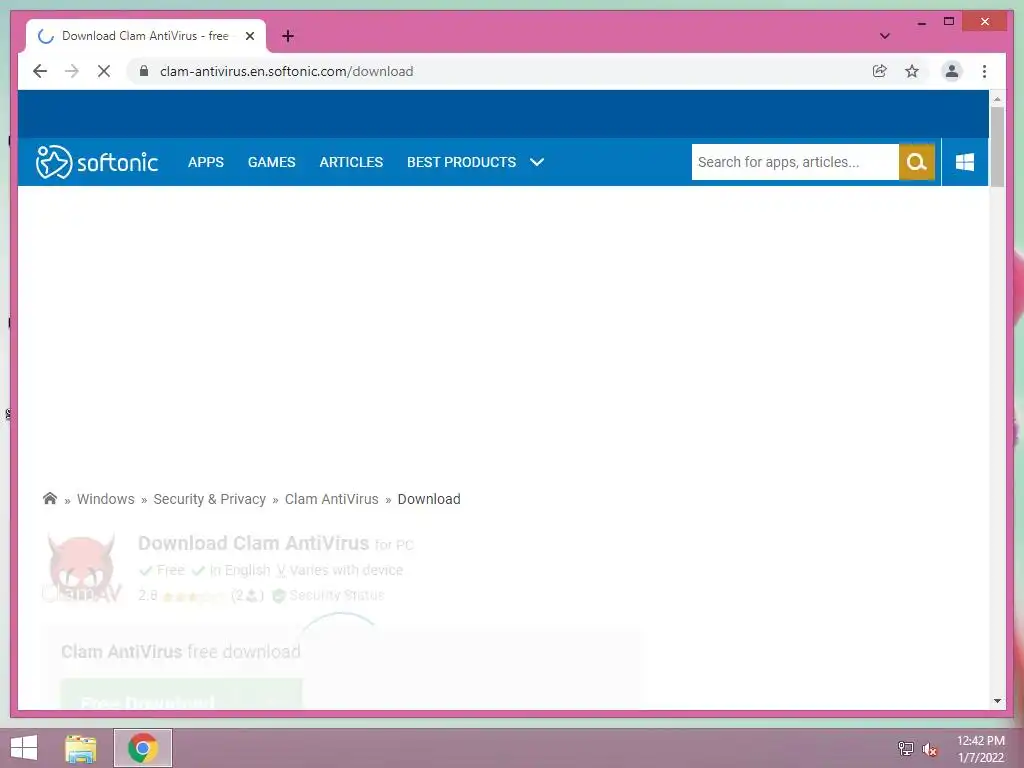Click the yellow search magnifier button

pos(917,162)
